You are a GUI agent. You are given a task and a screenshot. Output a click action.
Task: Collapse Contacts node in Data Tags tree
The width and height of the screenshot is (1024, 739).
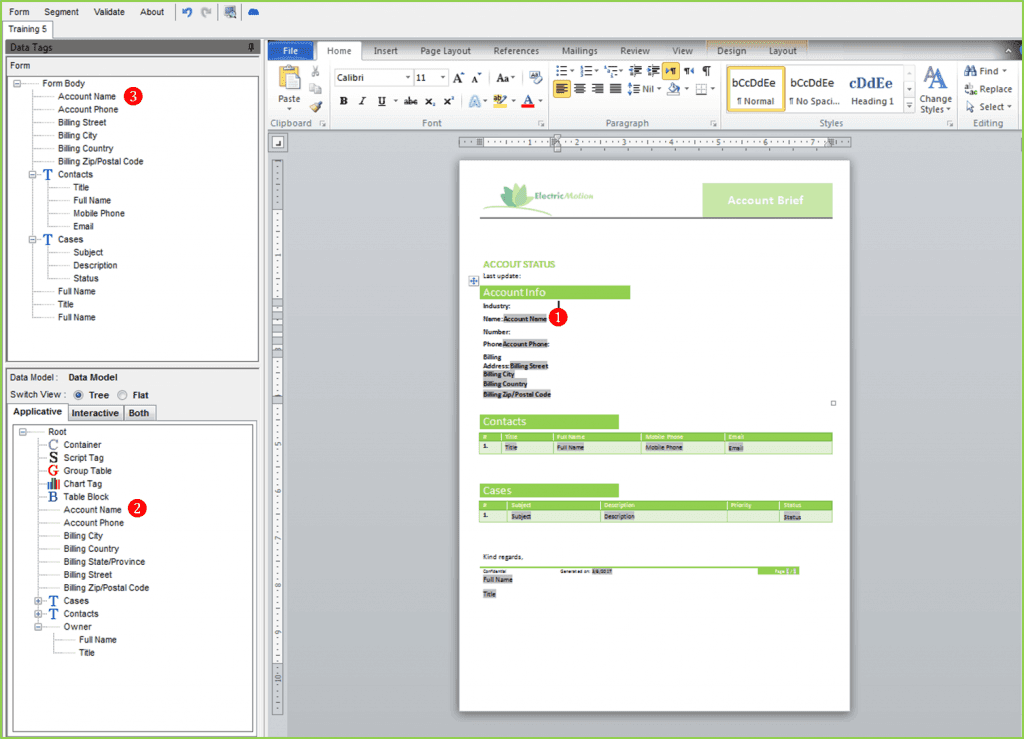[x=32, y=175]
